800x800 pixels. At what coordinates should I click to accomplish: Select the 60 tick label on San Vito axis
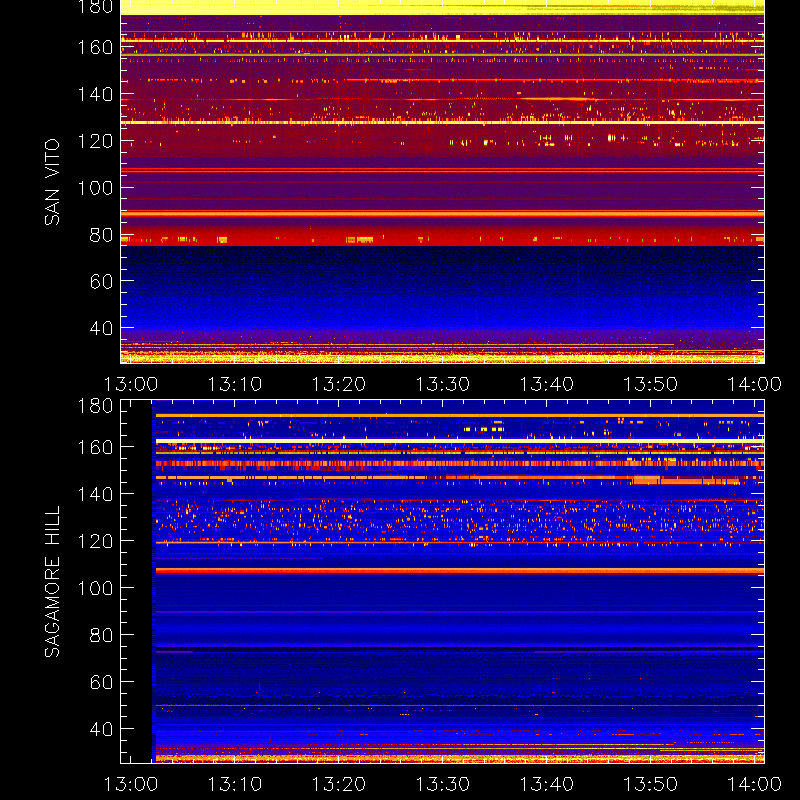[x=101, y=281]
